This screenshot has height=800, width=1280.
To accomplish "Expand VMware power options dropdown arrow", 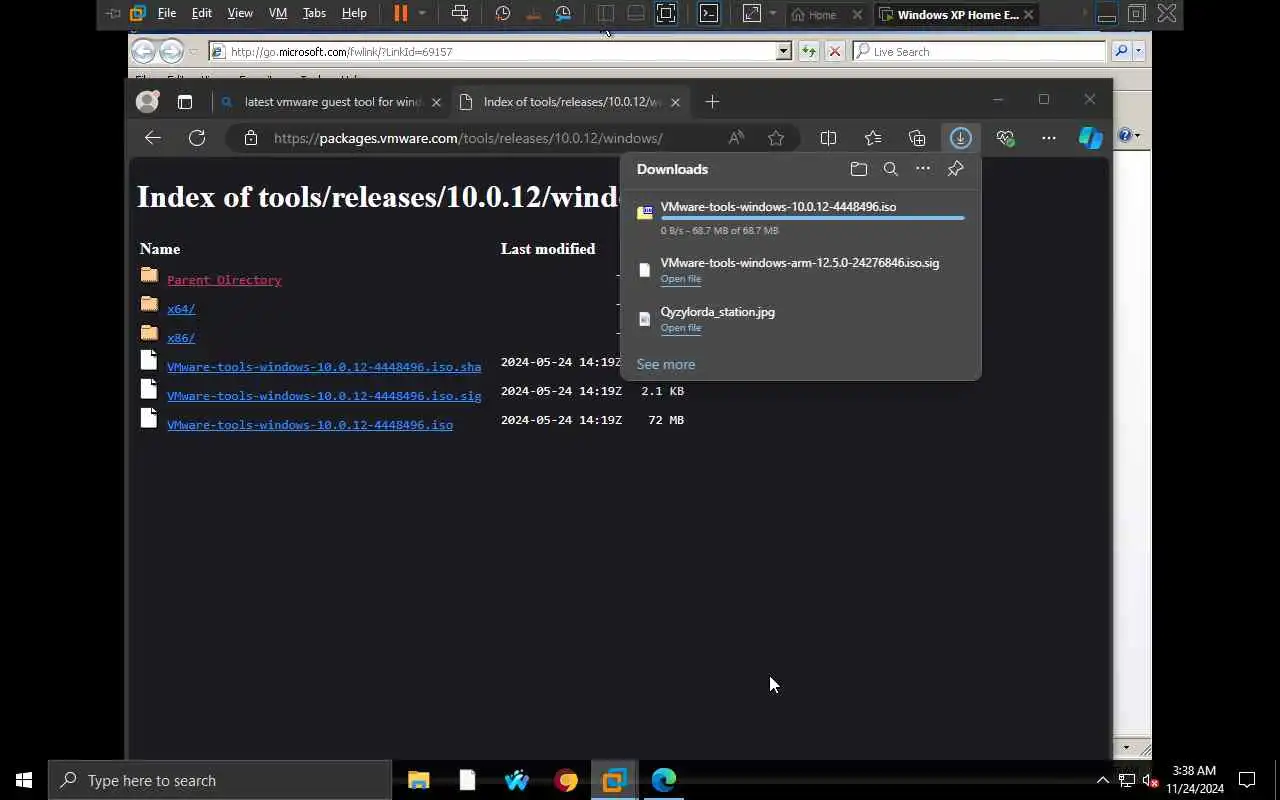I will click(422, 14).
